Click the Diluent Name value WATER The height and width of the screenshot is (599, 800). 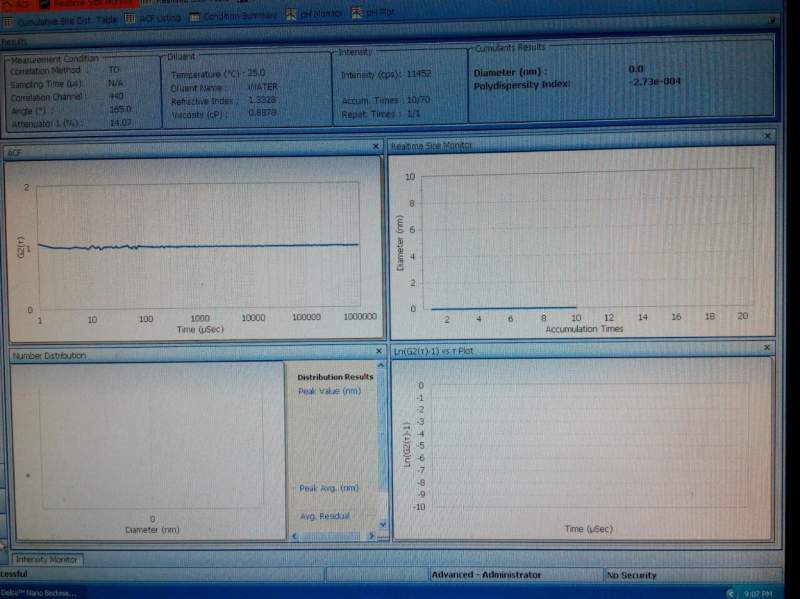pyautogui.click(x=263, y=87)
